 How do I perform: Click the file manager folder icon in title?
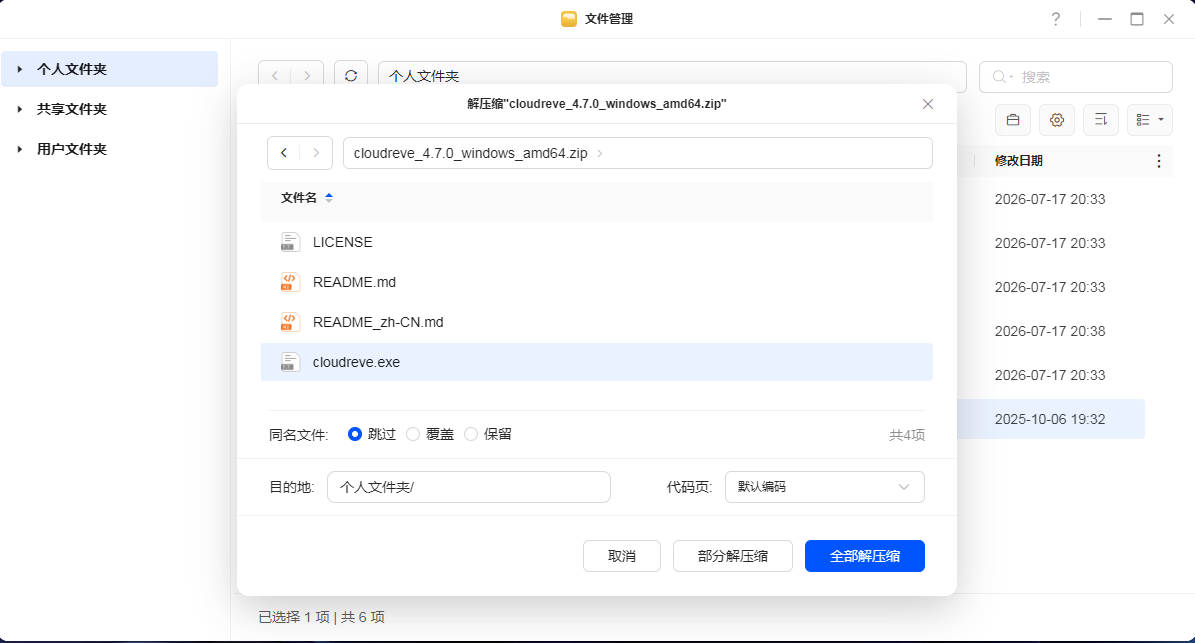click(x=569, y=19)
